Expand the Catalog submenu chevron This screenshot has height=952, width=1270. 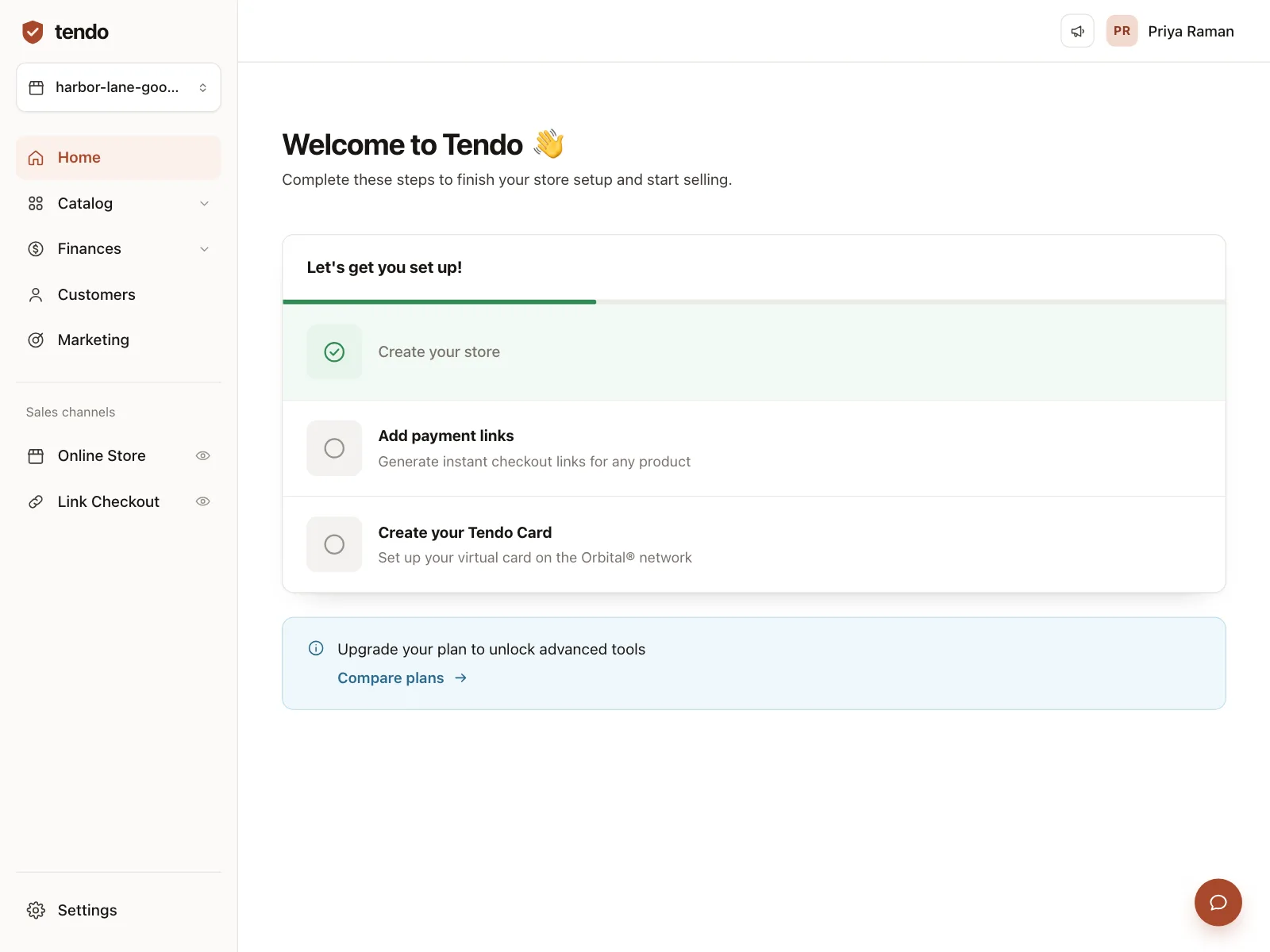(204, 204)
